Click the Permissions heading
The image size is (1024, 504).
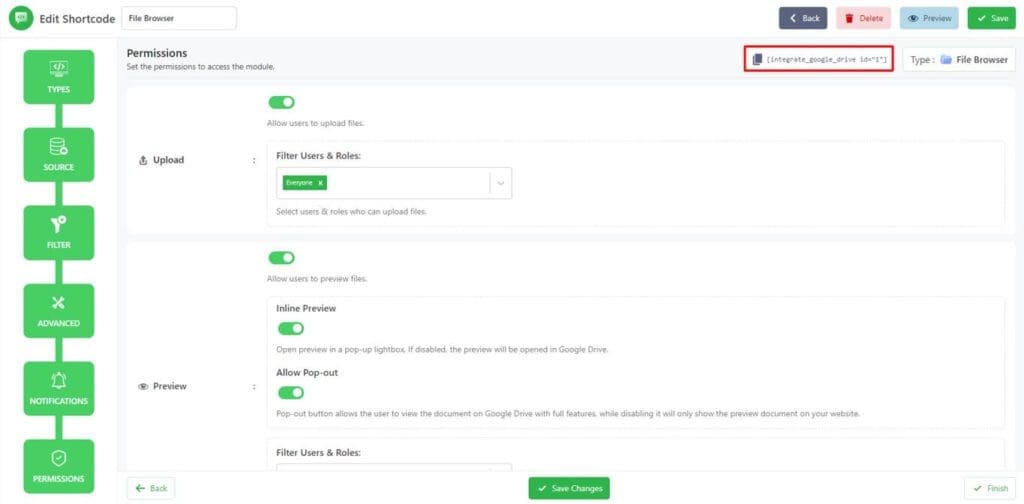point(157,53)
